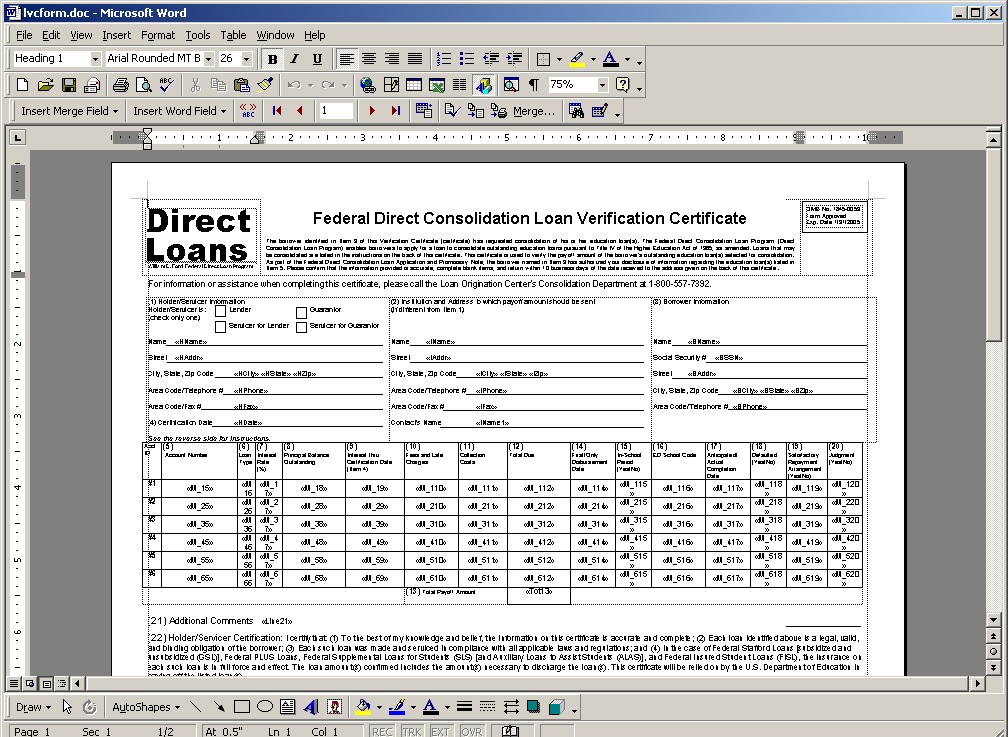Image resolution: width=1008 pixels, height=737 pixels.
Task: Open the Font Size dropdown showing 26
Action: [246, 59]
